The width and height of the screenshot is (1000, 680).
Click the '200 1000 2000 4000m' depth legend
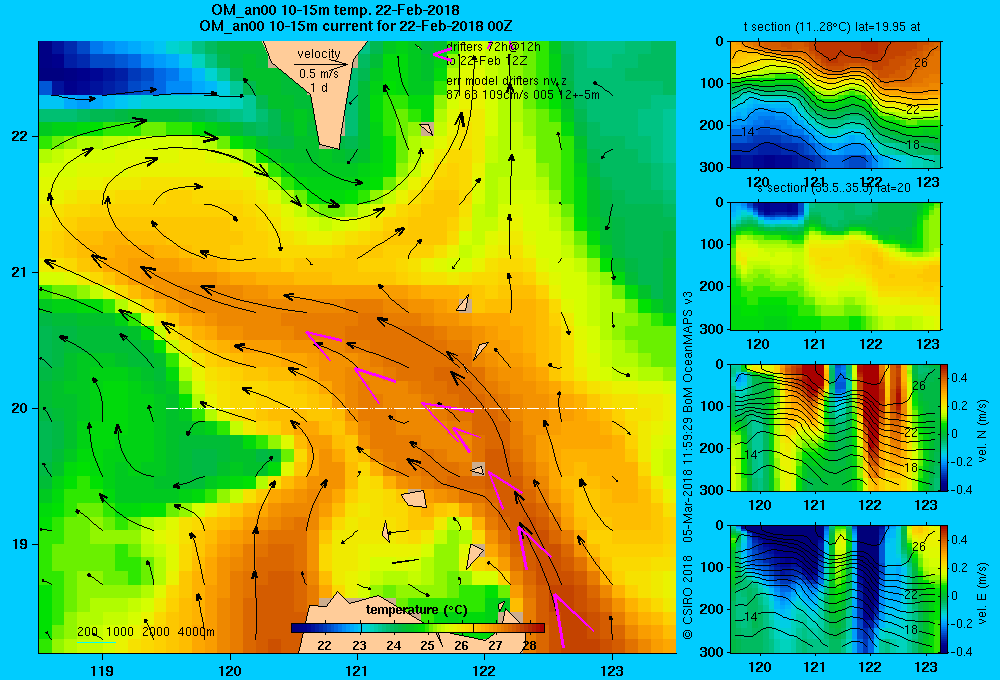[145, 632]
